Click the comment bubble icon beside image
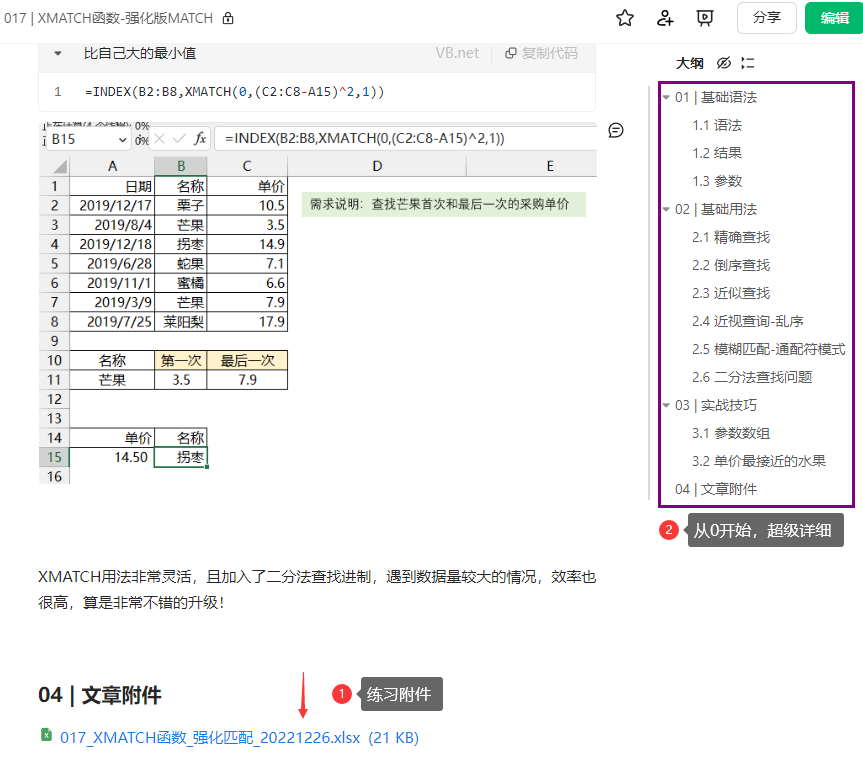 point(616,130)
